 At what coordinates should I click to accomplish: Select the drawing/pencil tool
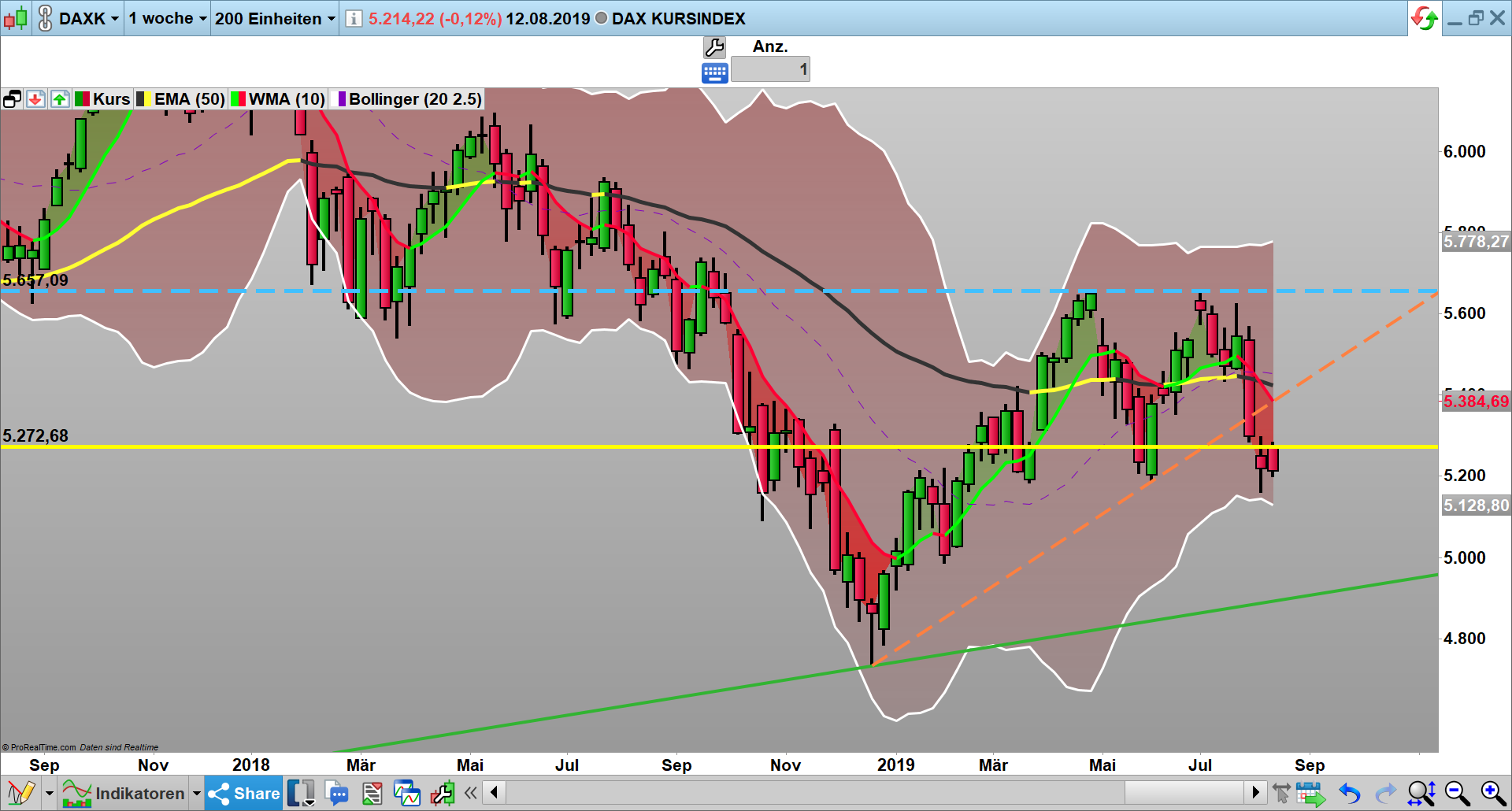point(22,793)
